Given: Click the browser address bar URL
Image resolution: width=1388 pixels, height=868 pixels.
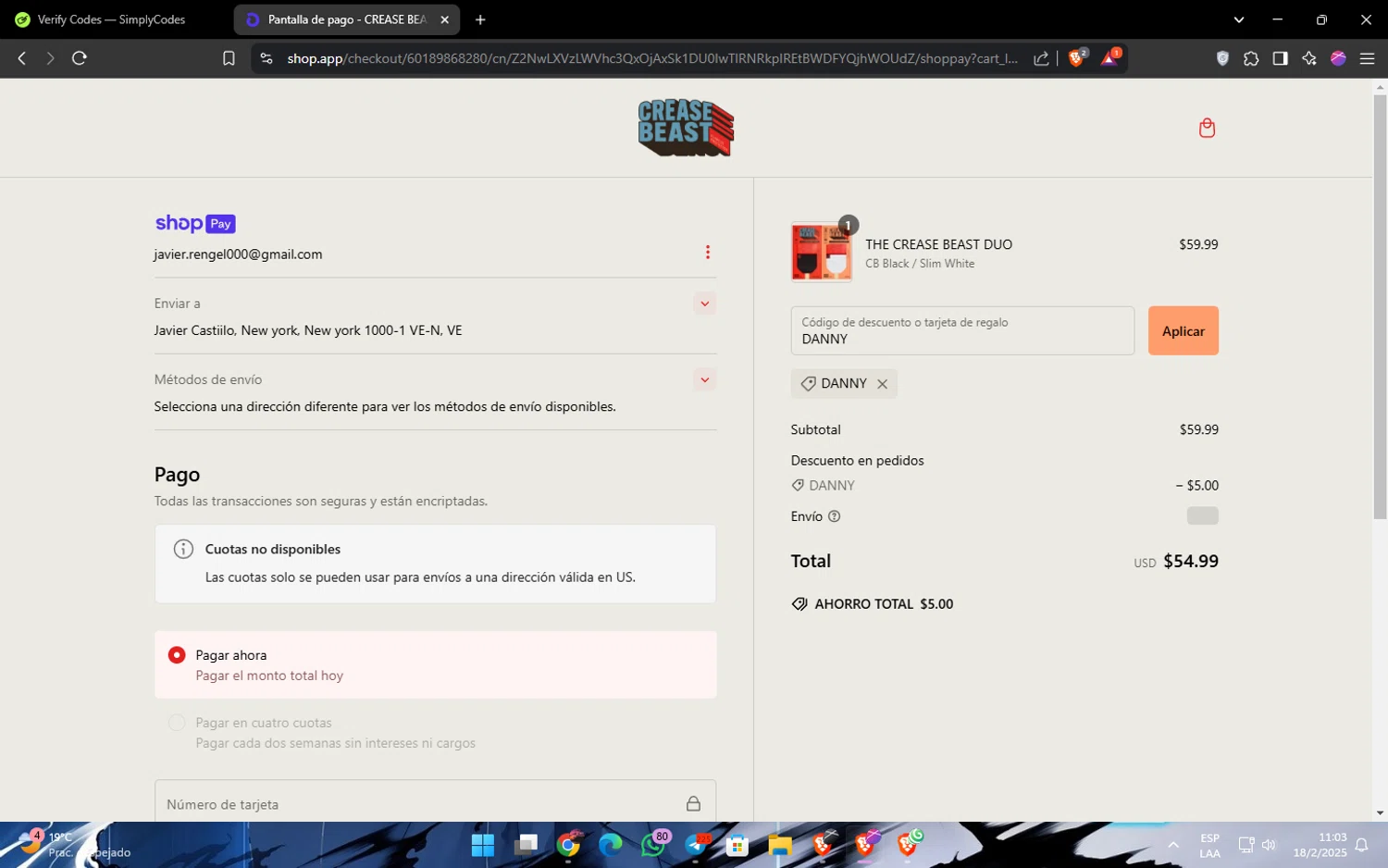Looking at the screenshot, I should (652, 58).
